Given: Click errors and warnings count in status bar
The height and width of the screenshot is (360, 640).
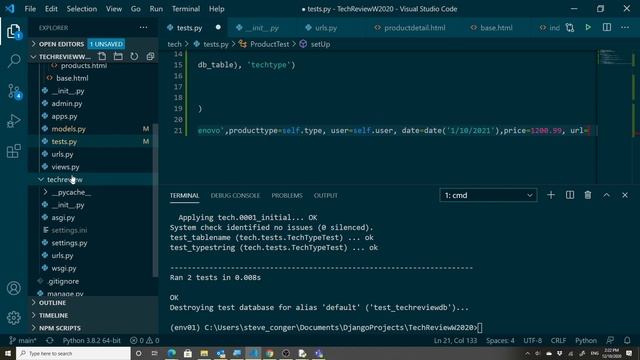Looking at the screenshot, I should [144, 340].
